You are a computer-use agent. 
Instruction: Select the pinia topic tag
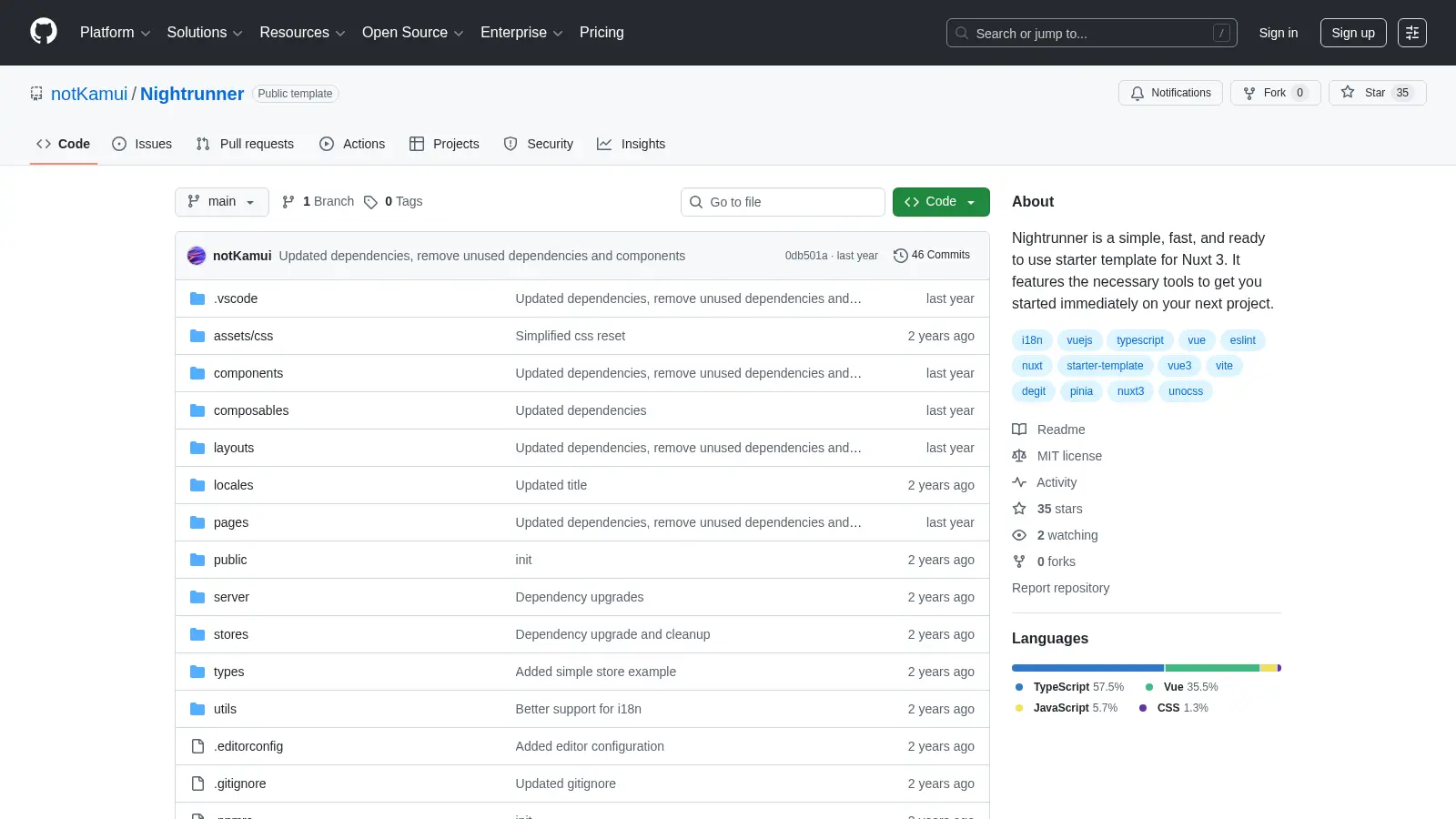coord(1081,391)
